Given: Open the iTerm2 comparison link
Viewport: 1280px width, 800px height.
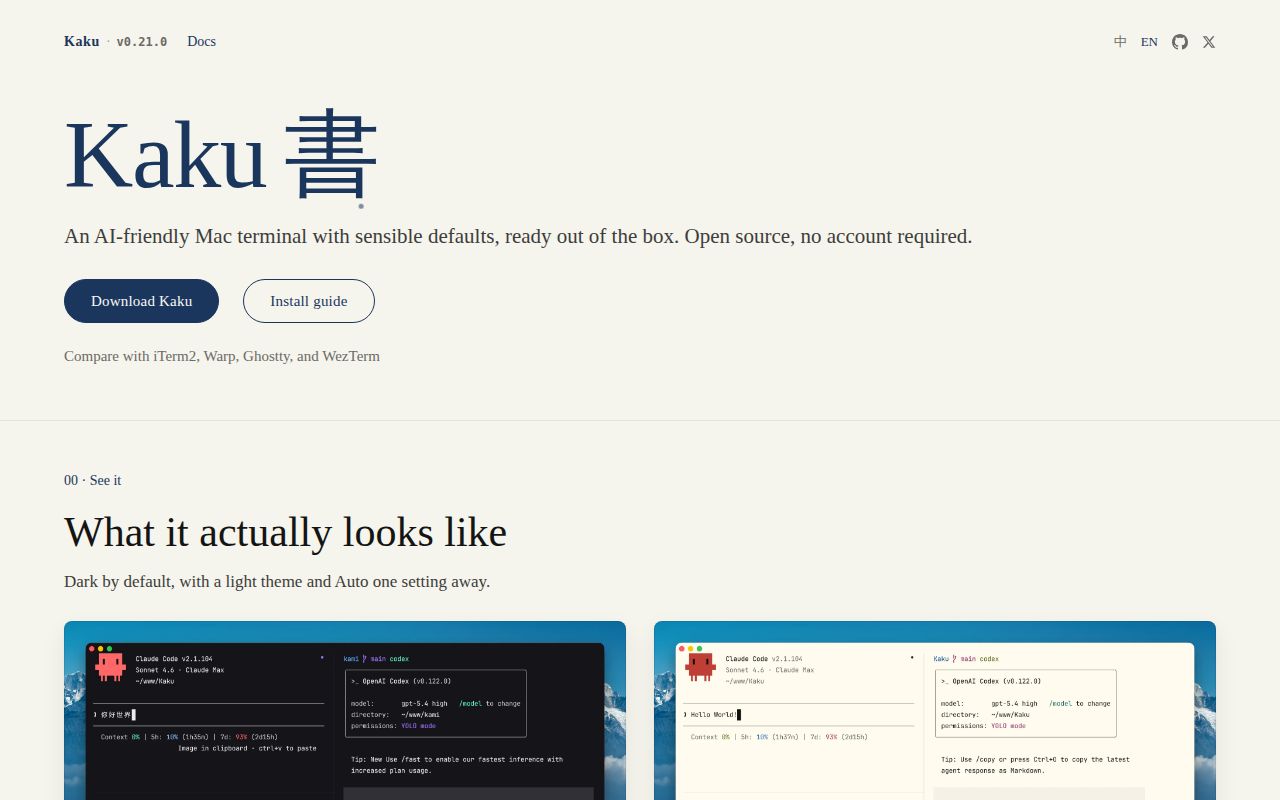Looking at the screenshot, I should coord(175,356).
